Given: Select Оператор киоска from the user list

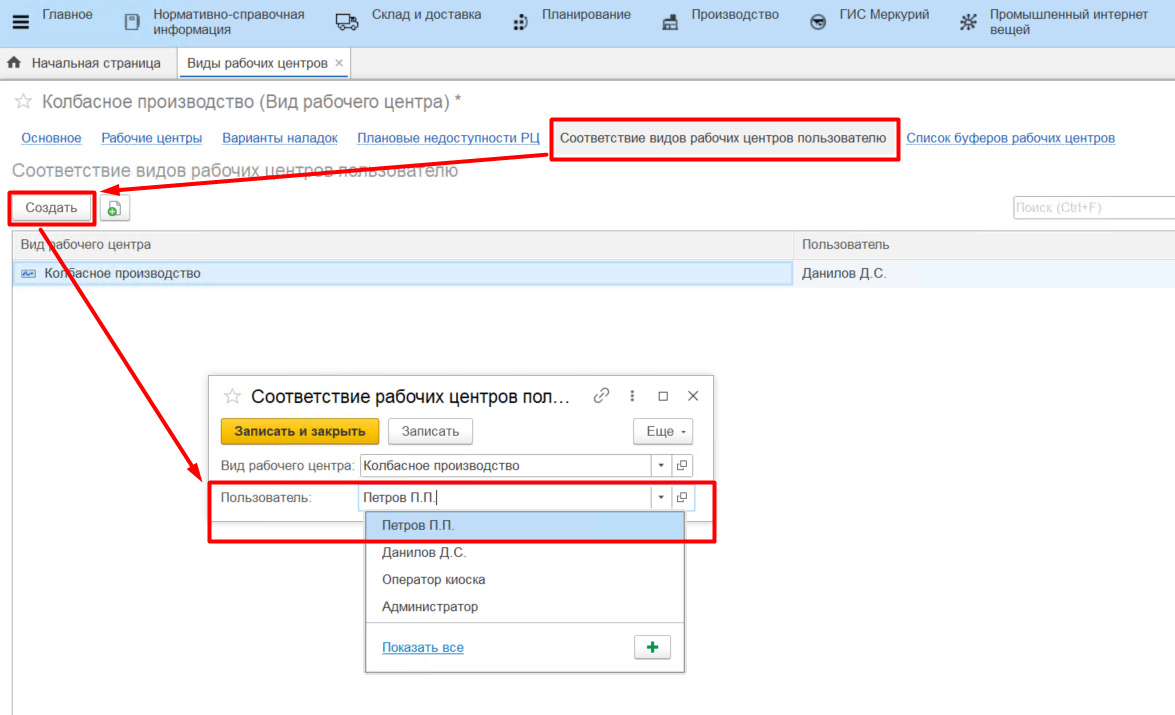Looking at the screenshot, I should click(433, 579).
